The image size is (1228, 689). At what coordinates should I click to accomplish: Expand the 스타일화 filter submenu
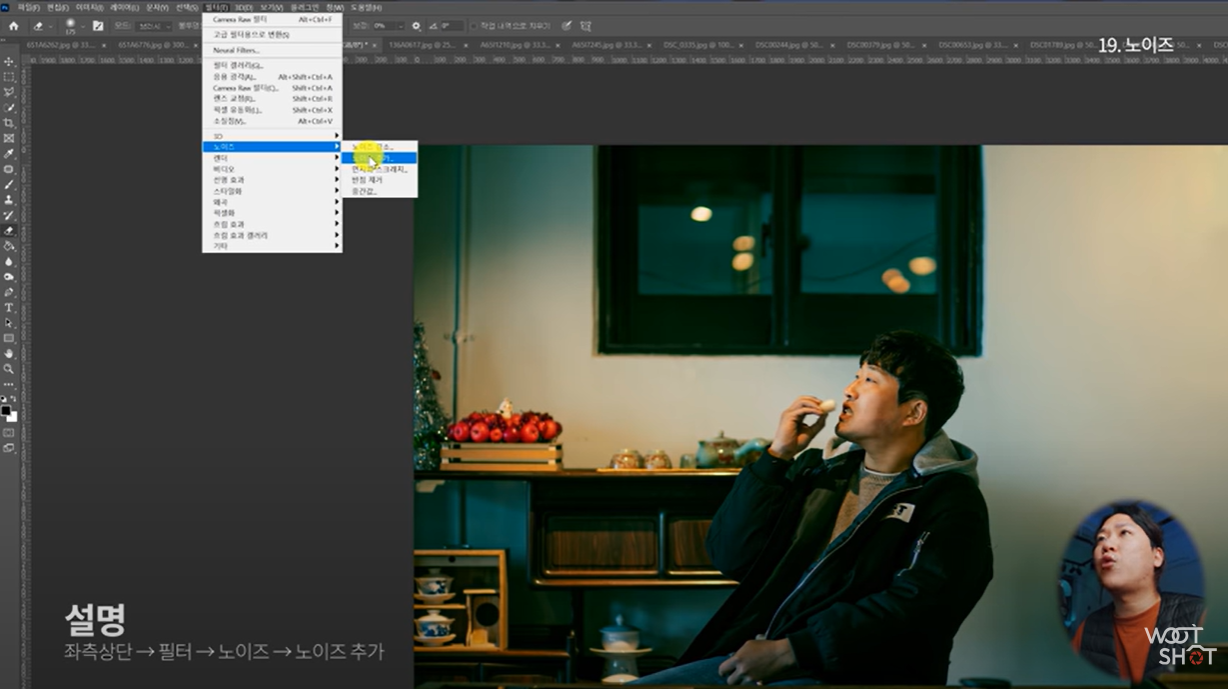tap(272, 191)
